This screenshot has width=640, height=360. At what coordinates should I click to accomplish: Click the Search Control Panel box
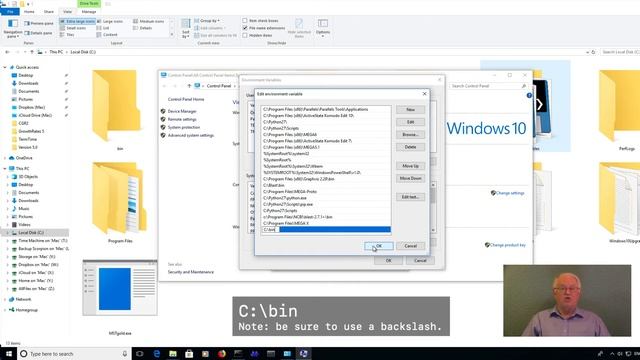[x=488, y=86]
